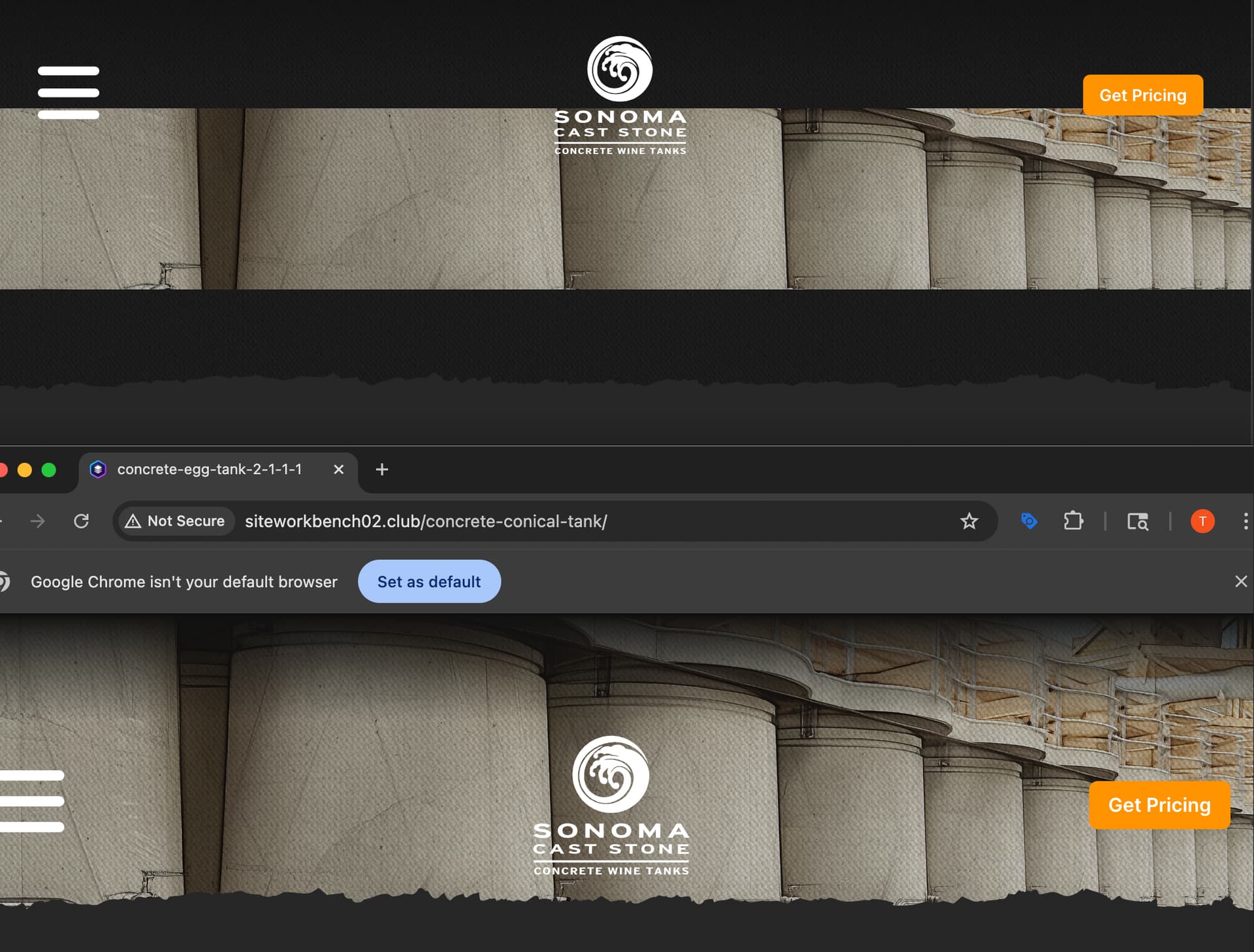Open a new tab with the plus button
Screen dimensions: 1254x952
point(382,469)
